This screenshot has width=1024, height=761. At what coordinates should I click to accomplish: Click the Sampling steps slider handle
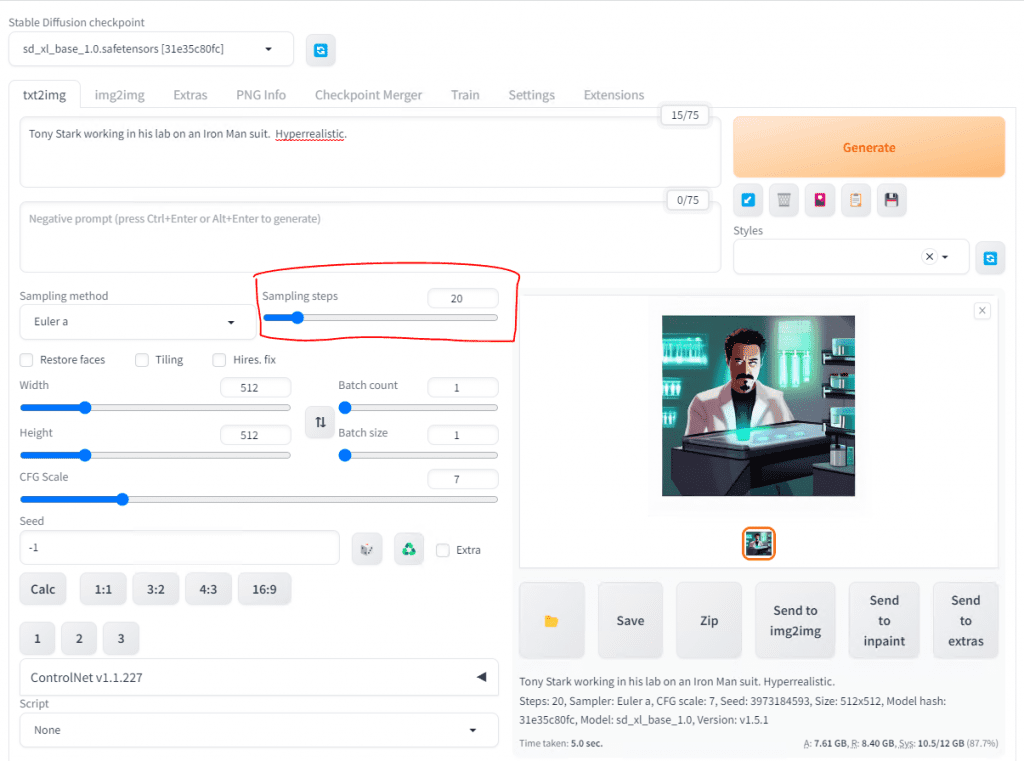[x=297, y=318]
